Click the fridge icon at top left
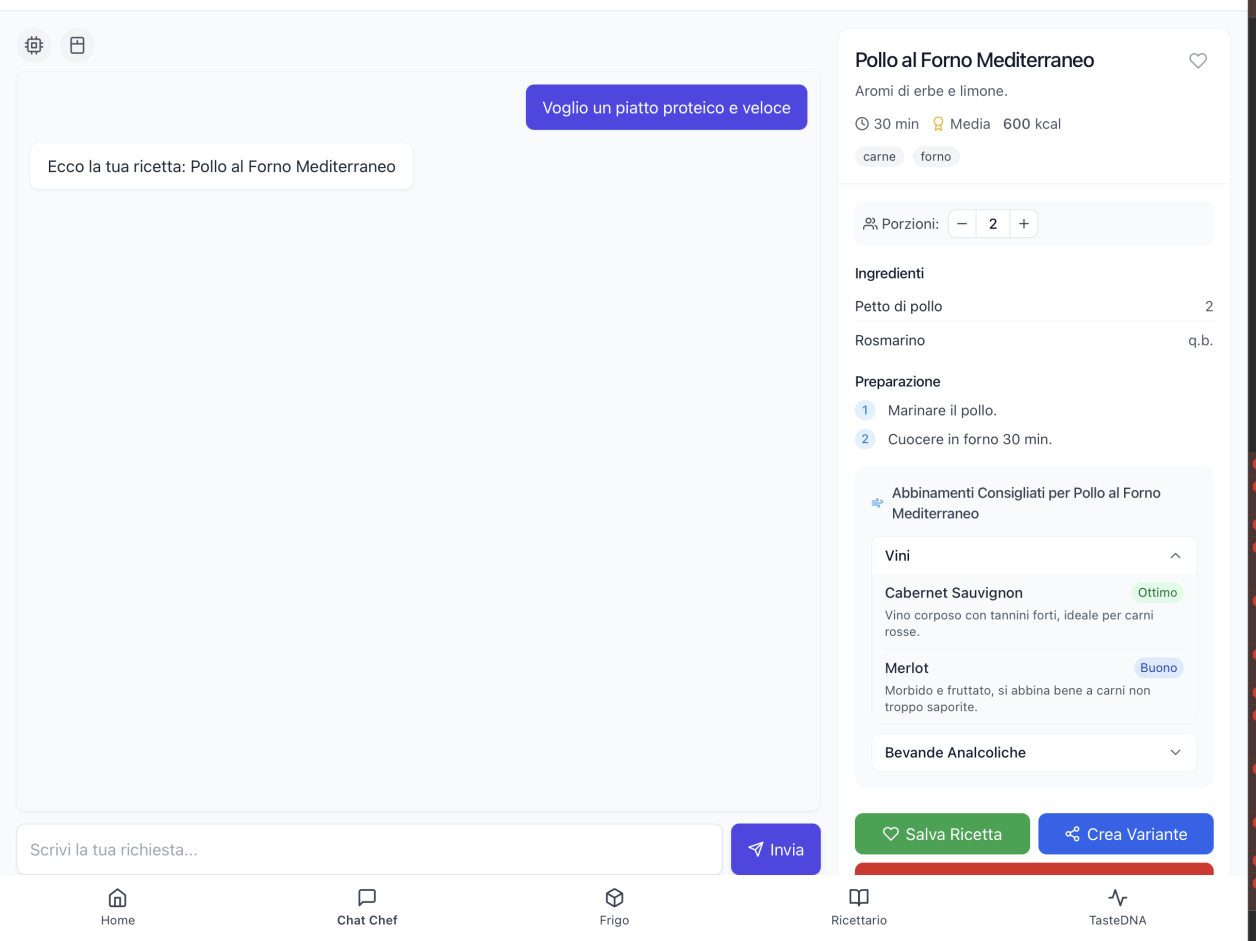 pos(77,45)
